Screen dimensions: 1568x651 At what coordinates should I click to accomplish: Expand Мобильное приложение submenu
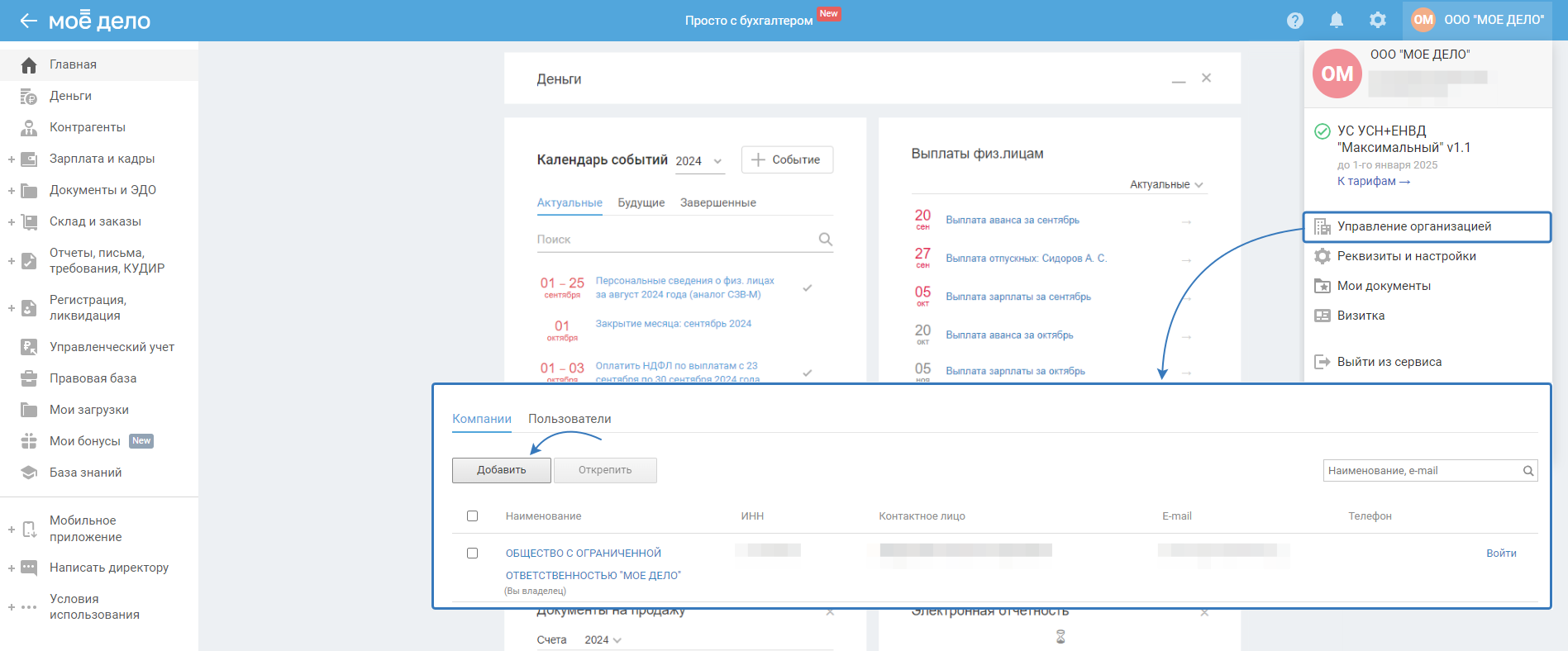(12, 530)
